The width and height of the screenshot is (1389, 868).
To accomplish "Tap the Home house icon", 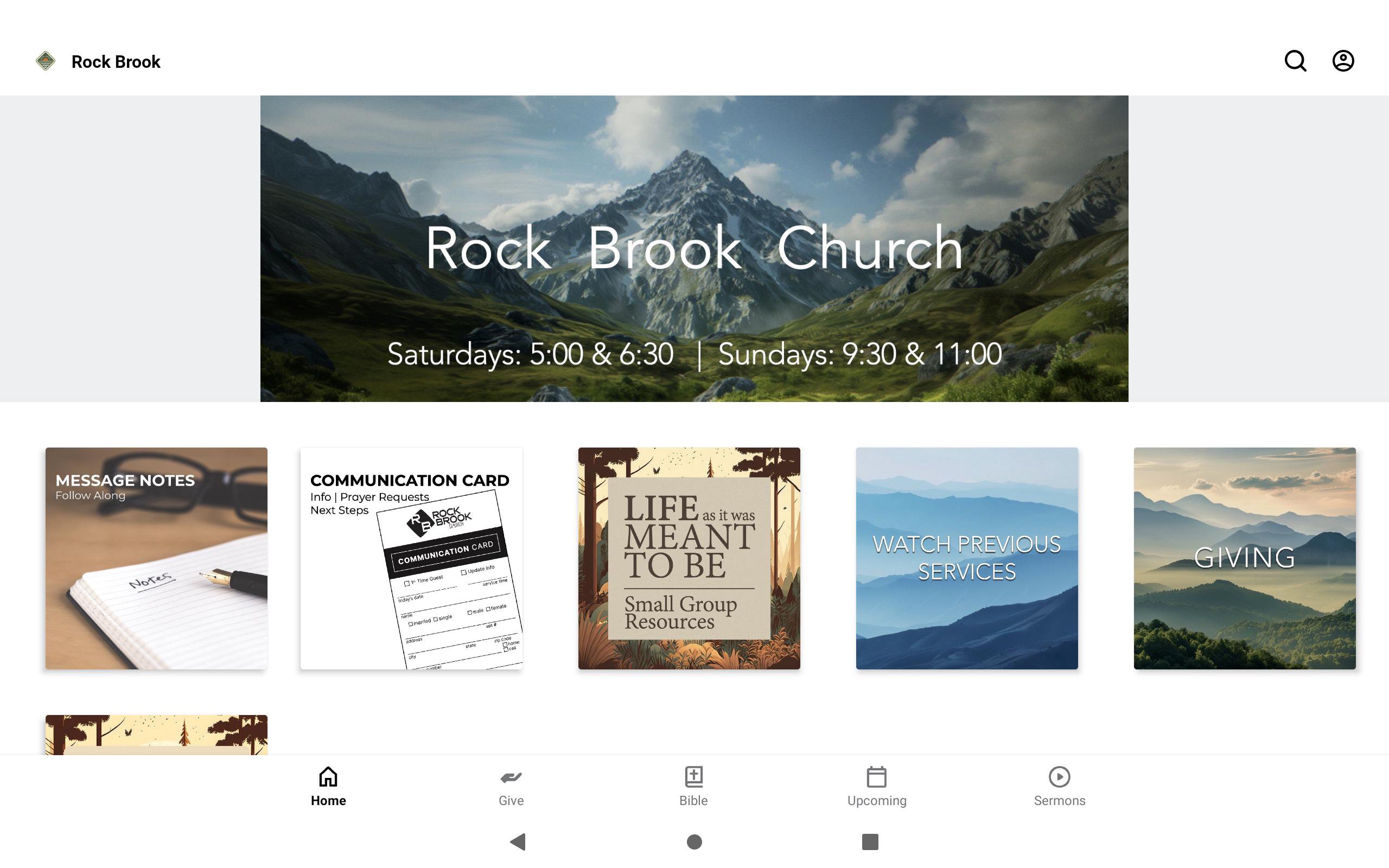I will click(x=328, y=777).
